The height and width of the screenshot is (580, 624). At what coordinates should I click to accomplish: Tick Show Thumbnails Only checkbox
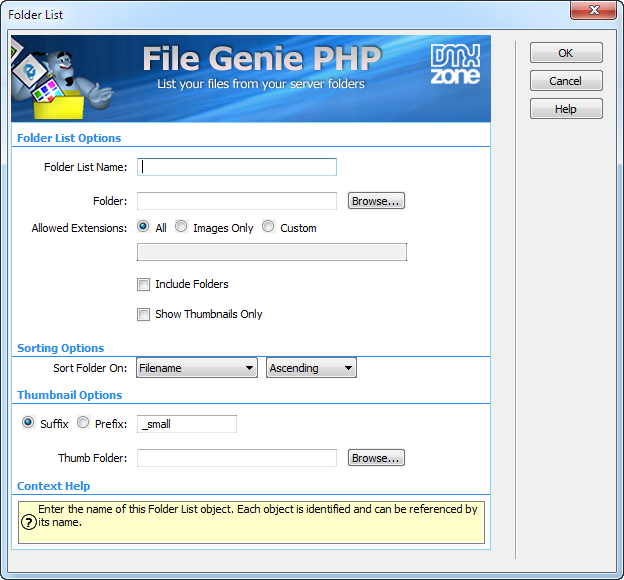(x=143, y=314)
